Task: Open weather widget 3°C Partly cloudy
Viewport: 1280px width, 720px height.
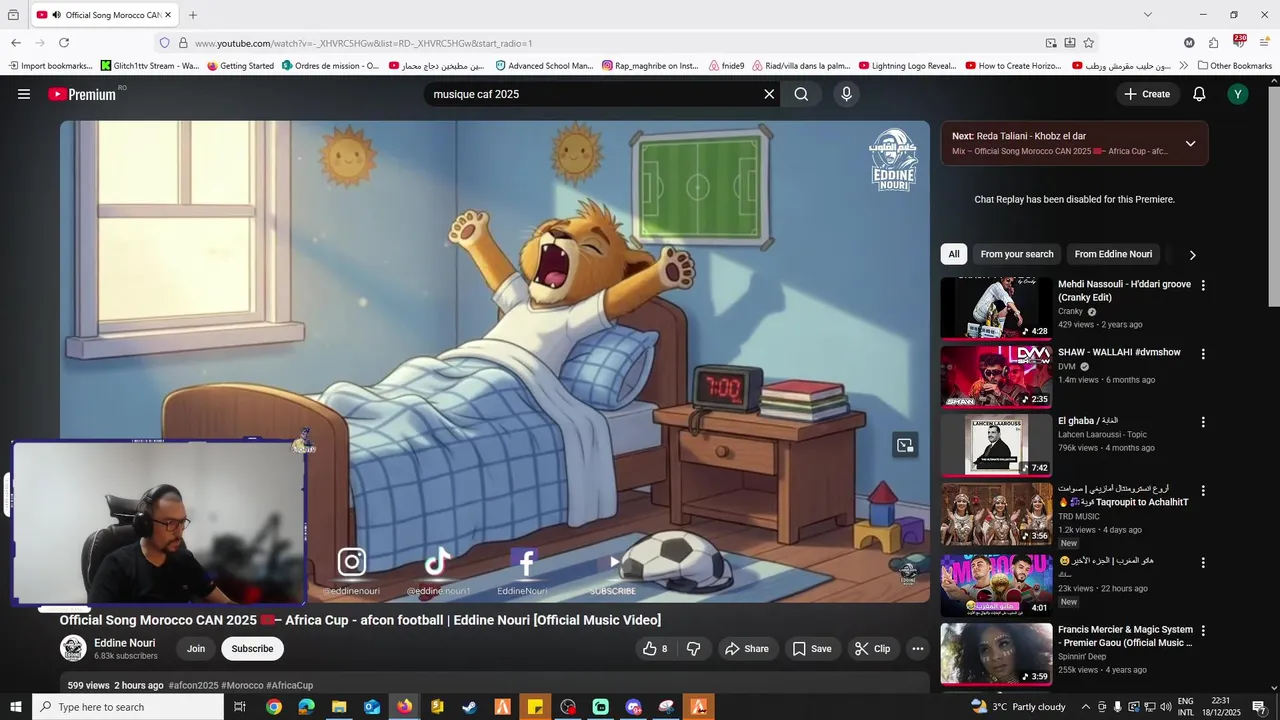Action: point(1018,707)
